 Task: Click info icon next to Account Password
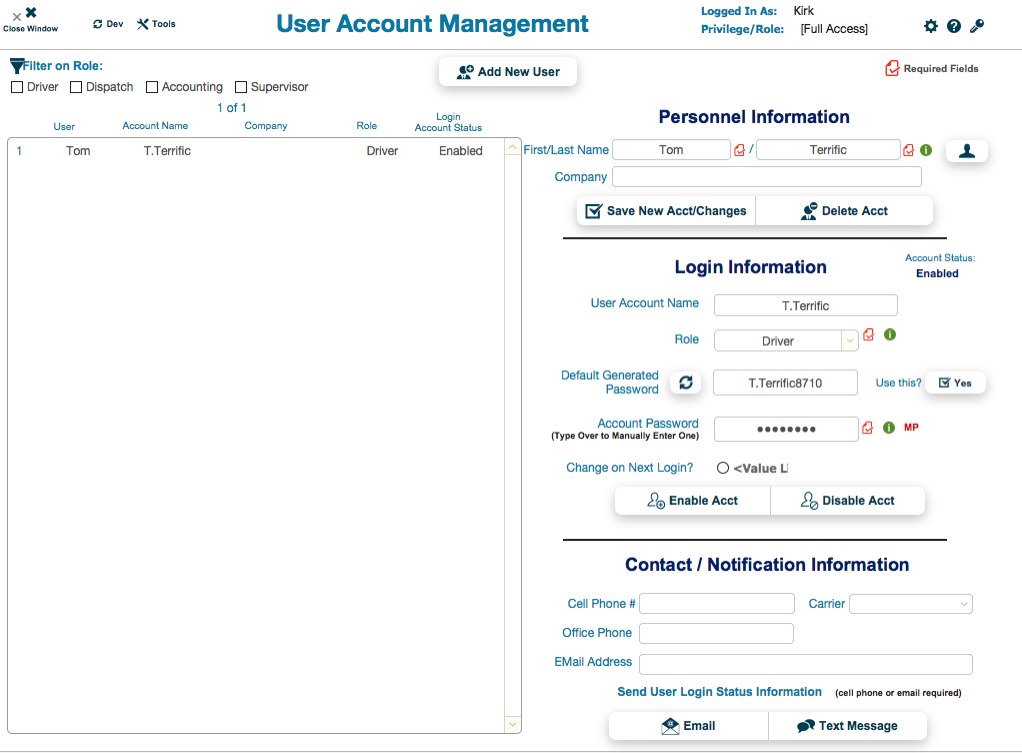[x=889, y=428]
